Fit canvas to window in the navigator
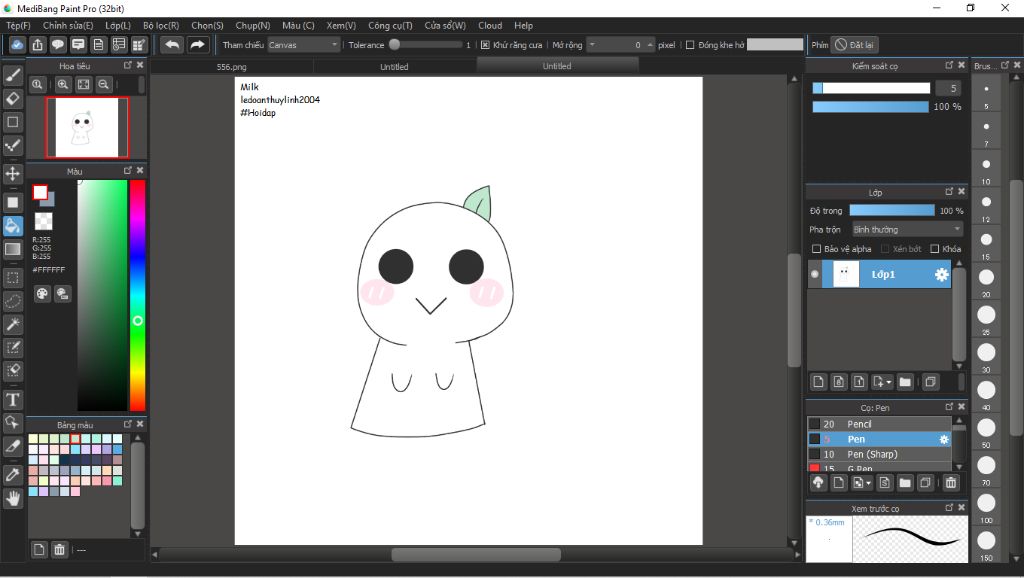1024x578 pixels. pos(84,84)
